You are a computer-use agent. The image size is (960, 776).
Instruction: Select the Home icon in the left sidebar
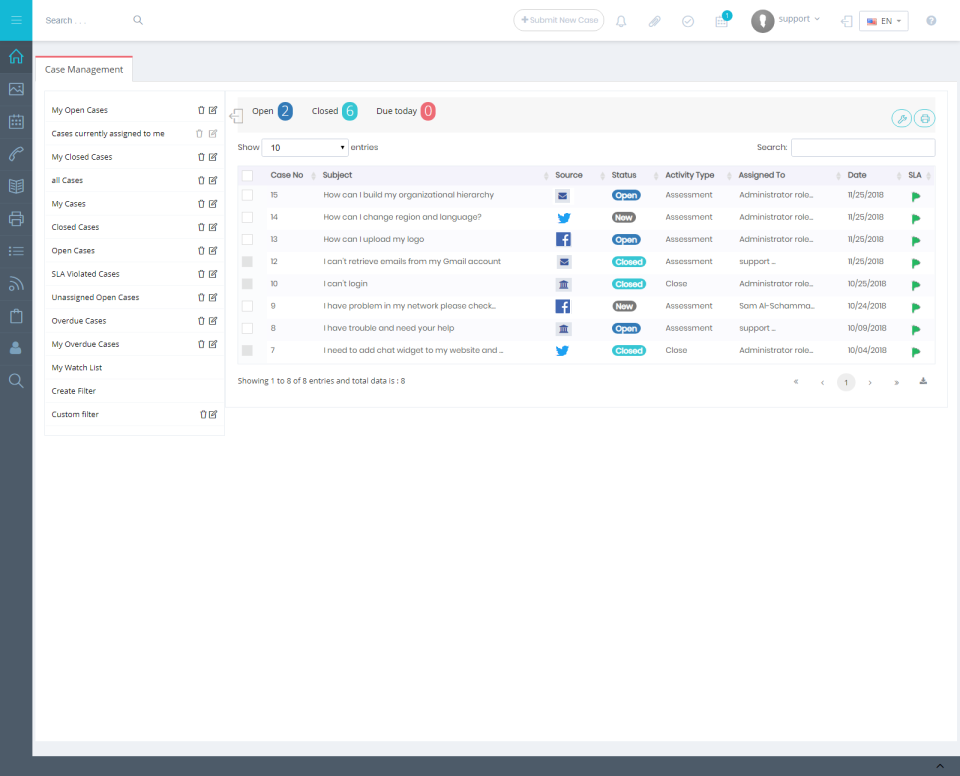tap(15, 57)
